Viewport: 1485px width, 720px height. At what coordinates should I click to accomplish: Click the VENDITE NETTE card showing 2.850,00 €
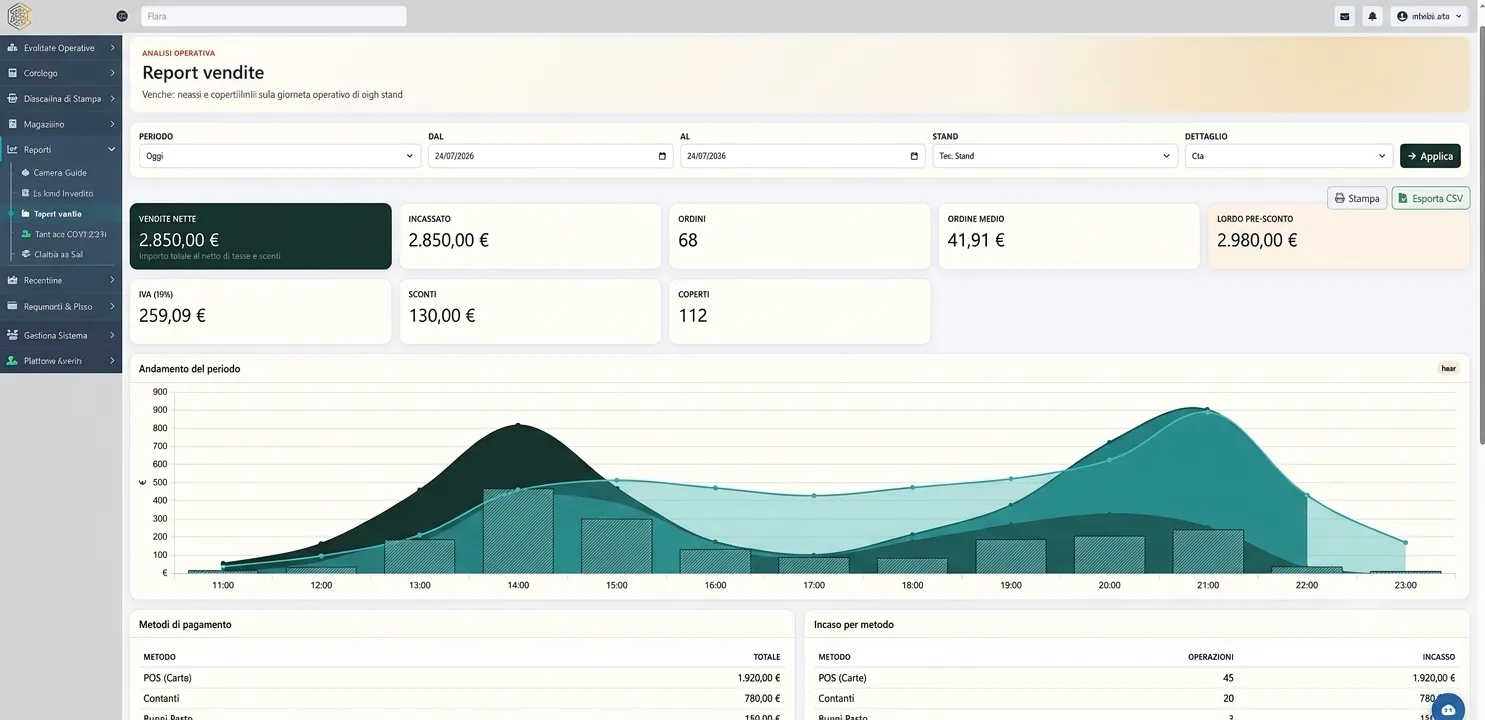(260, 236)
